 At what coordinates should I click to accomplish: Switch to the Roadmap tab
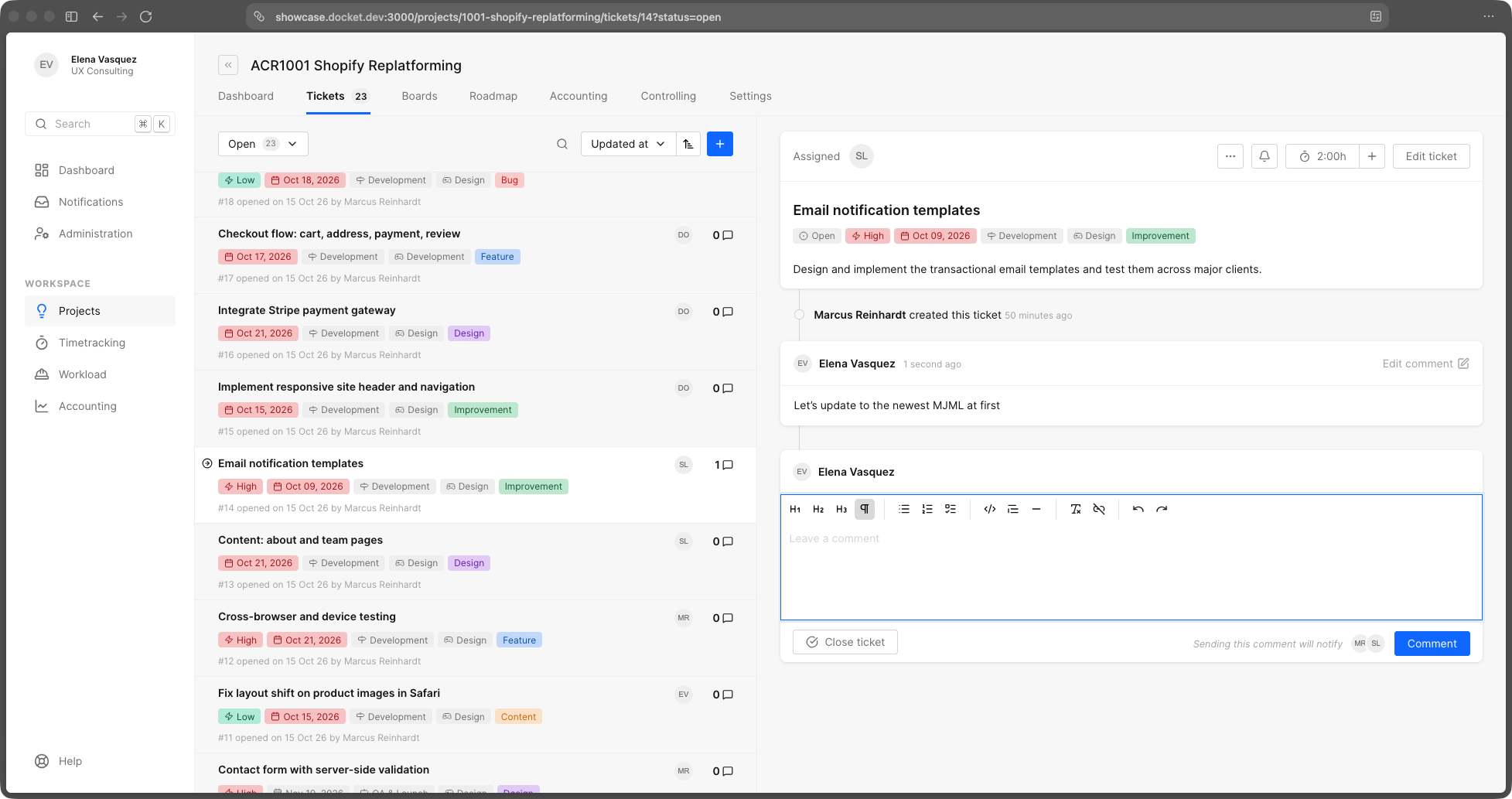click(493, 96)
